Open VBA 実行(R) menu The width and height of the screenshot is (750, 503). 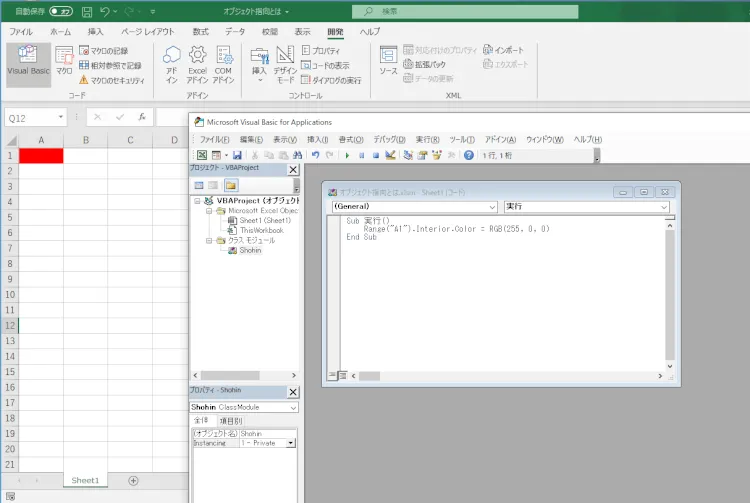[x=427, y=140]
